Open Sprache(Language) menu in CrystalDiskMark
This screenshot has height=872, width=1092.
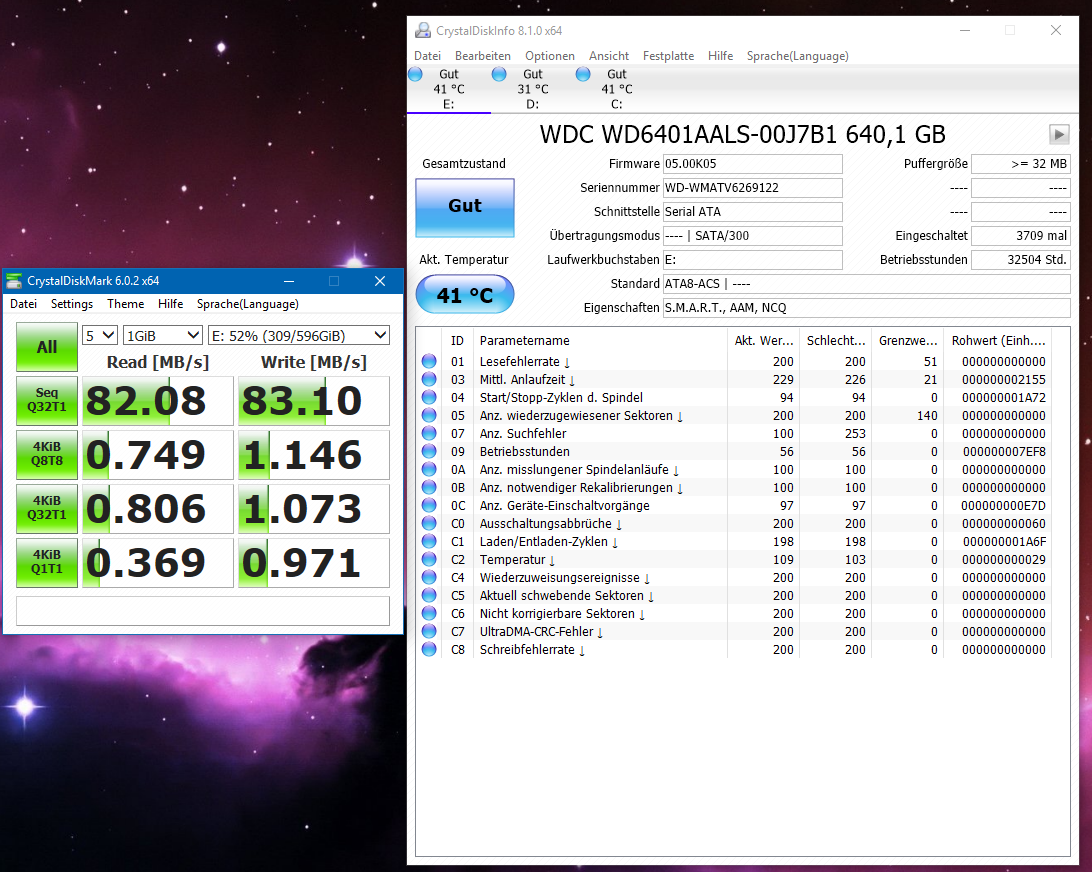tap(247, 304)
